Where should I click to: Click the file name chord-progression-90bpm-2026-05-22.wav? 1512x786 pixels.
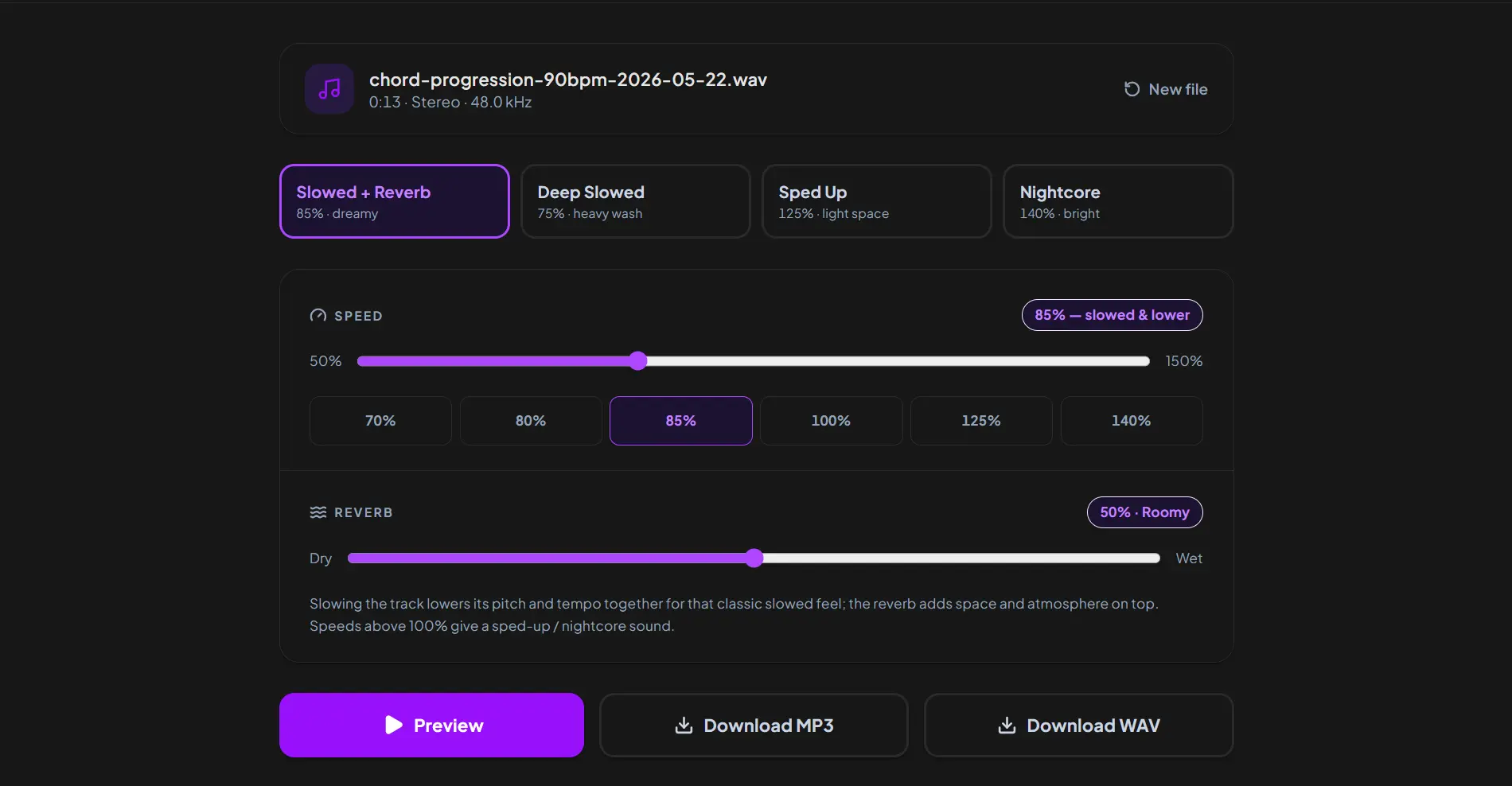click(568, 80)
